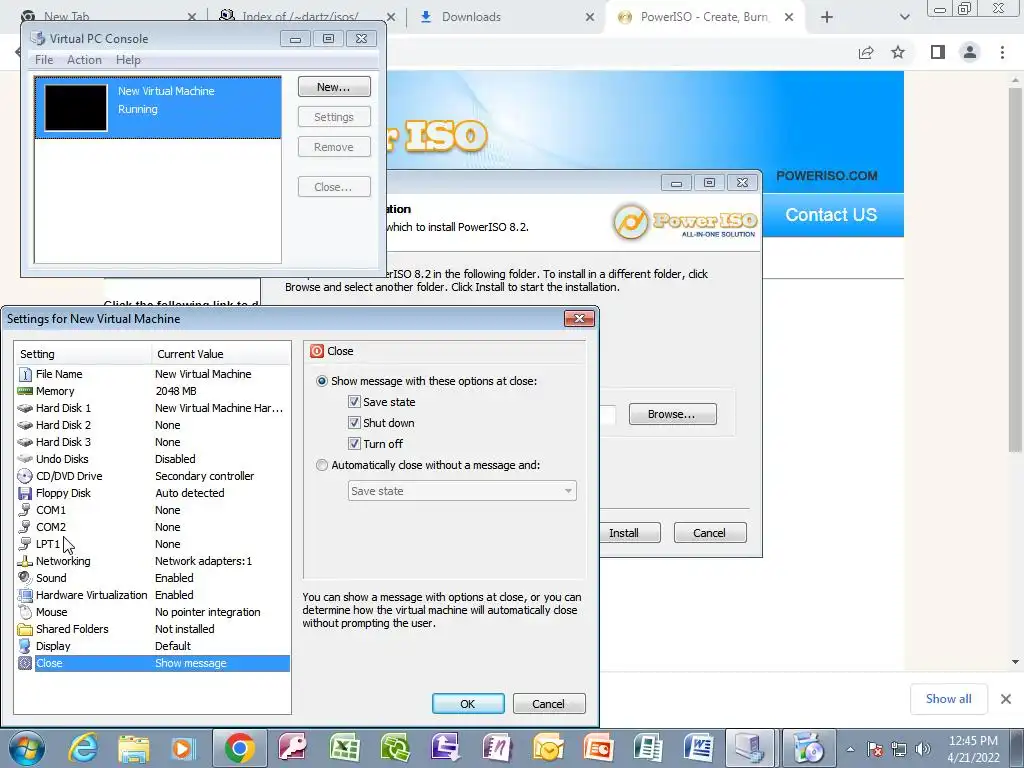Open Windows Media Player in taskbar
Screen dimensions: 1024x768
[182, 748]
